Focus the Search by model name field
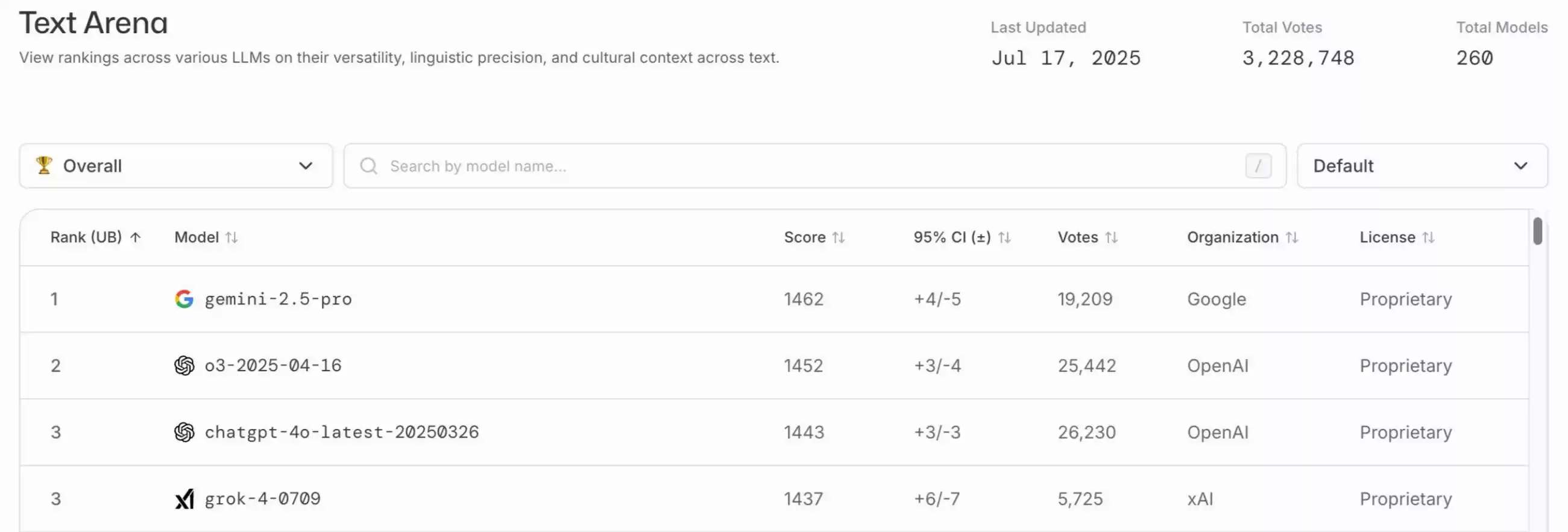1568x532 pixels. tap(792, 166)
